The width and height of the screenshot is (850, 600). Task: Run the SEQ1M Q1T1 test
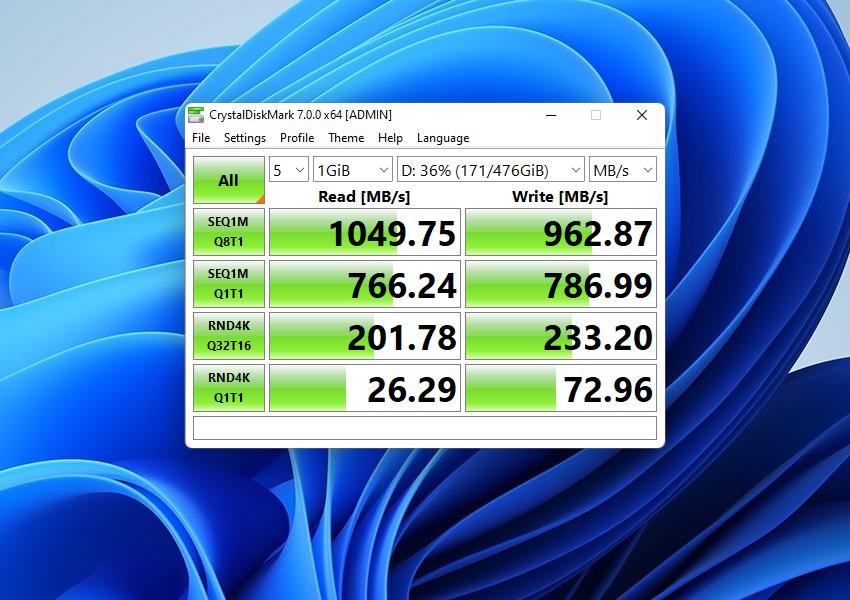click(229, 283)
